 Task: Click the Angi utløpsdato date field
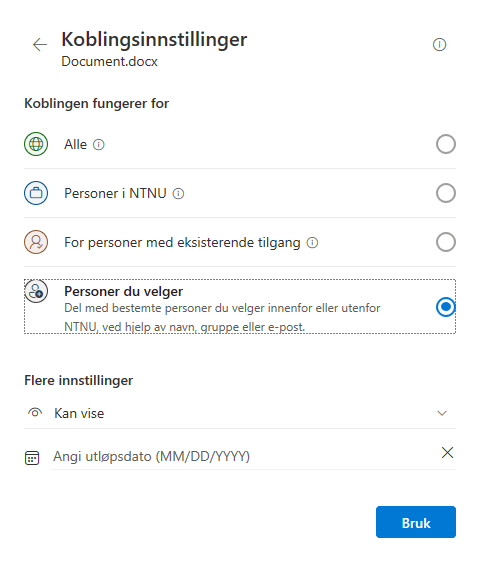click(x=245, y=457)
